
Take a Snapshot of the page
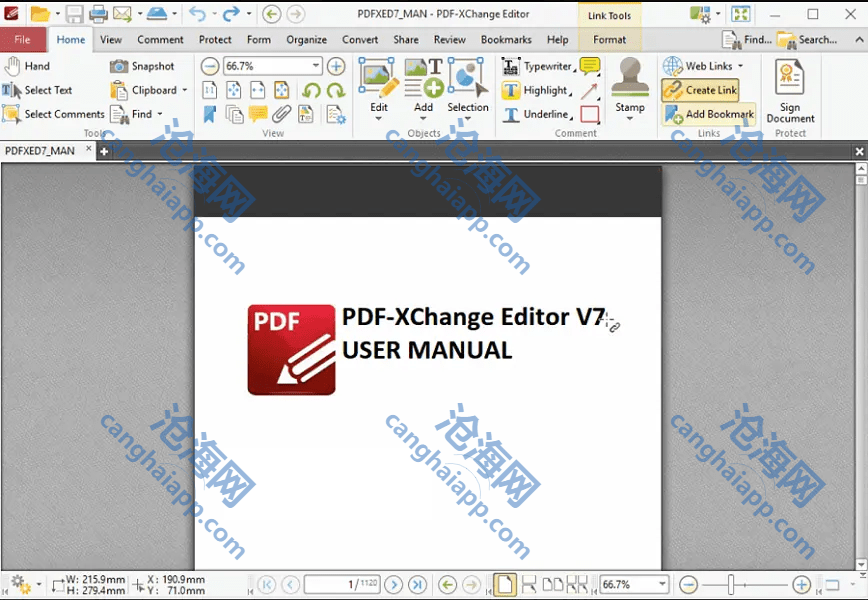coord(142,66)
